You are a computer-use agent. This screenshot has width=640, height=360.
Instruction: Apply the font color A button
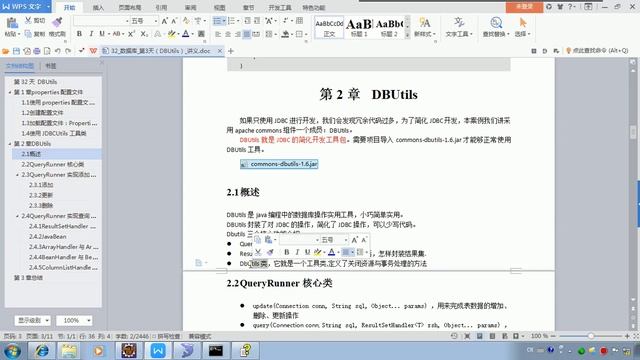pyautogui.click(x=186, y=34)
